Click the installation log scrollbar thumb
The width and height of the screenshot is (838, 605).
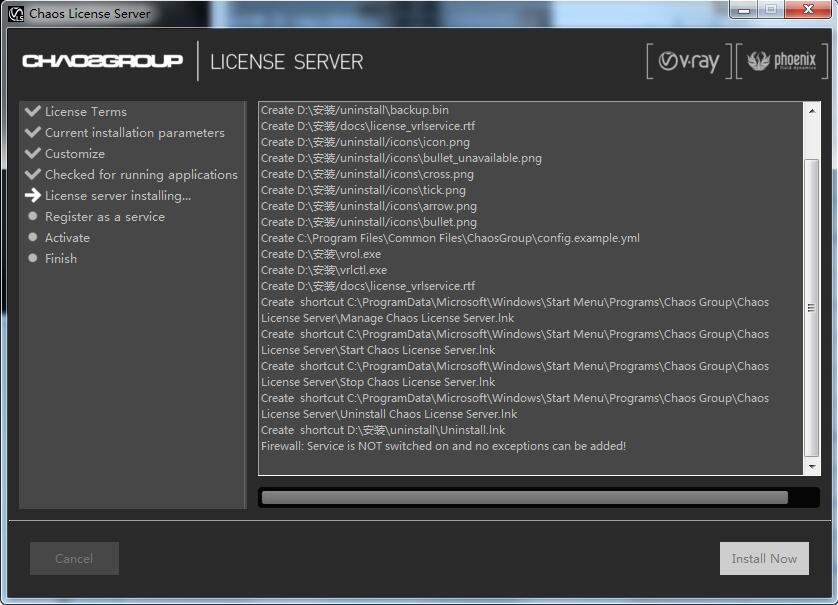812,307
